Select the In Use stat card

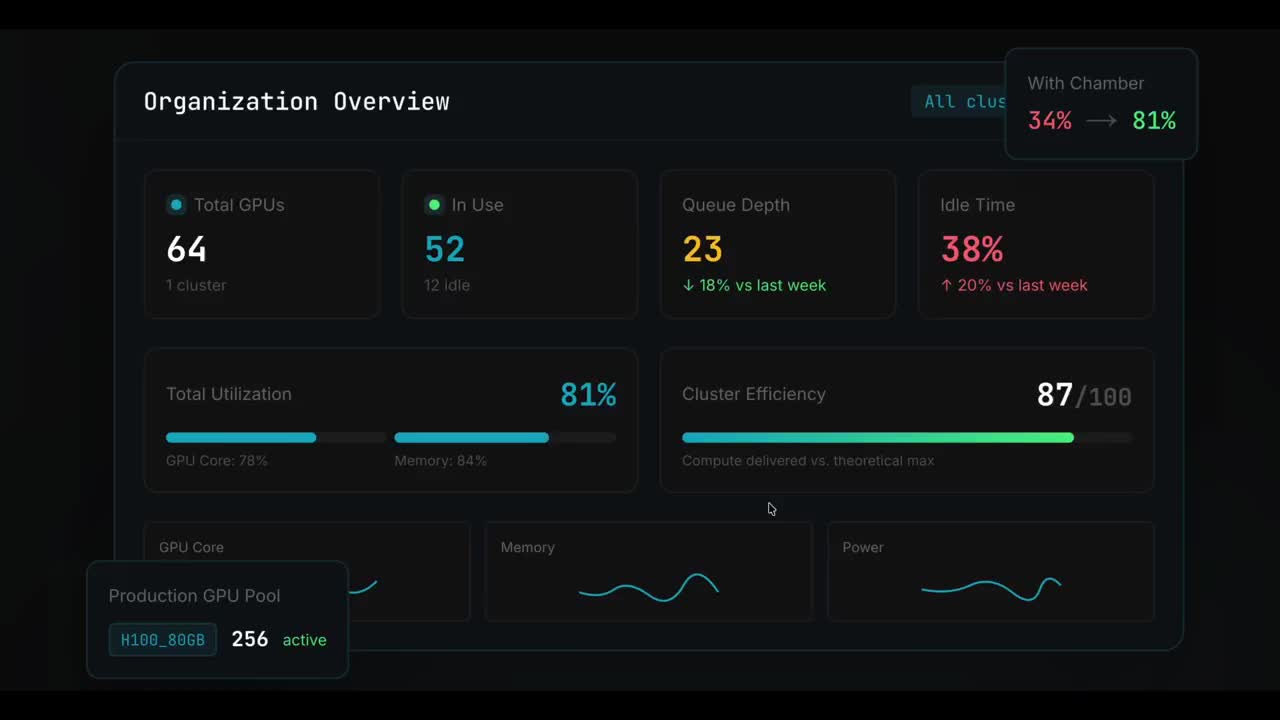click(x=519, y=245)
